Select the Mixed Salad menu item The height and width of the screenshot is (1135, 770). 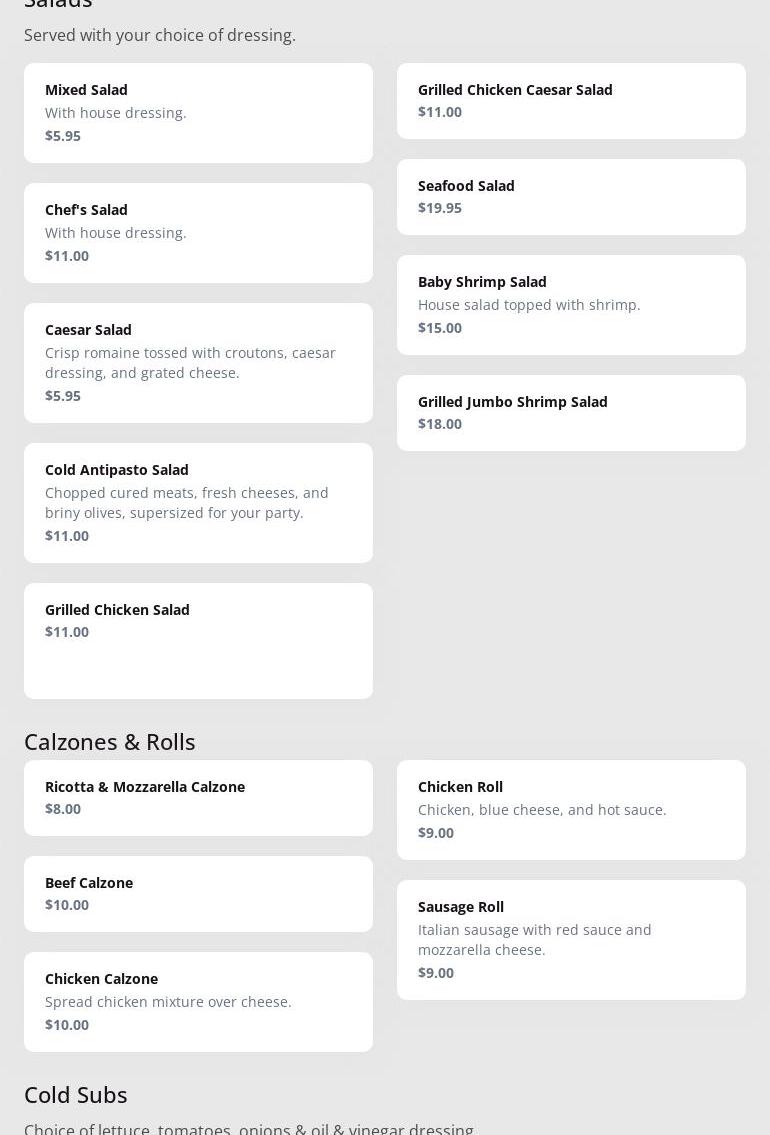coord(198,112)
